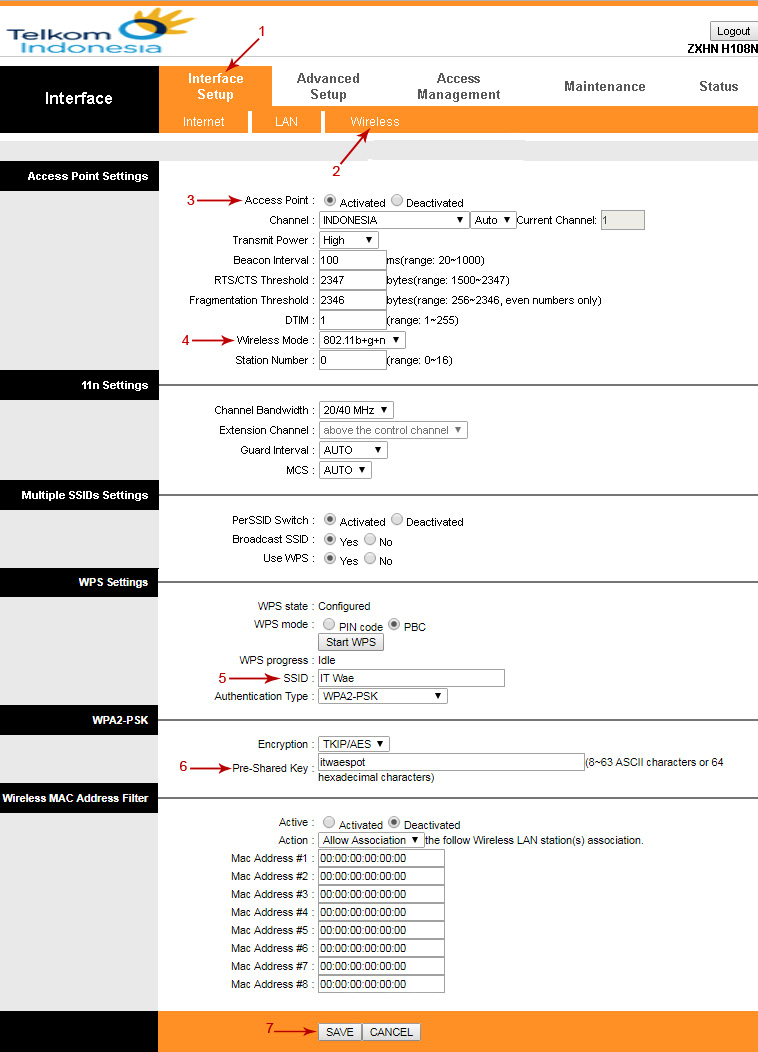758x1052 pixels.
Task: Click the Mac Address #4 field
Action: tap(381, 912)
